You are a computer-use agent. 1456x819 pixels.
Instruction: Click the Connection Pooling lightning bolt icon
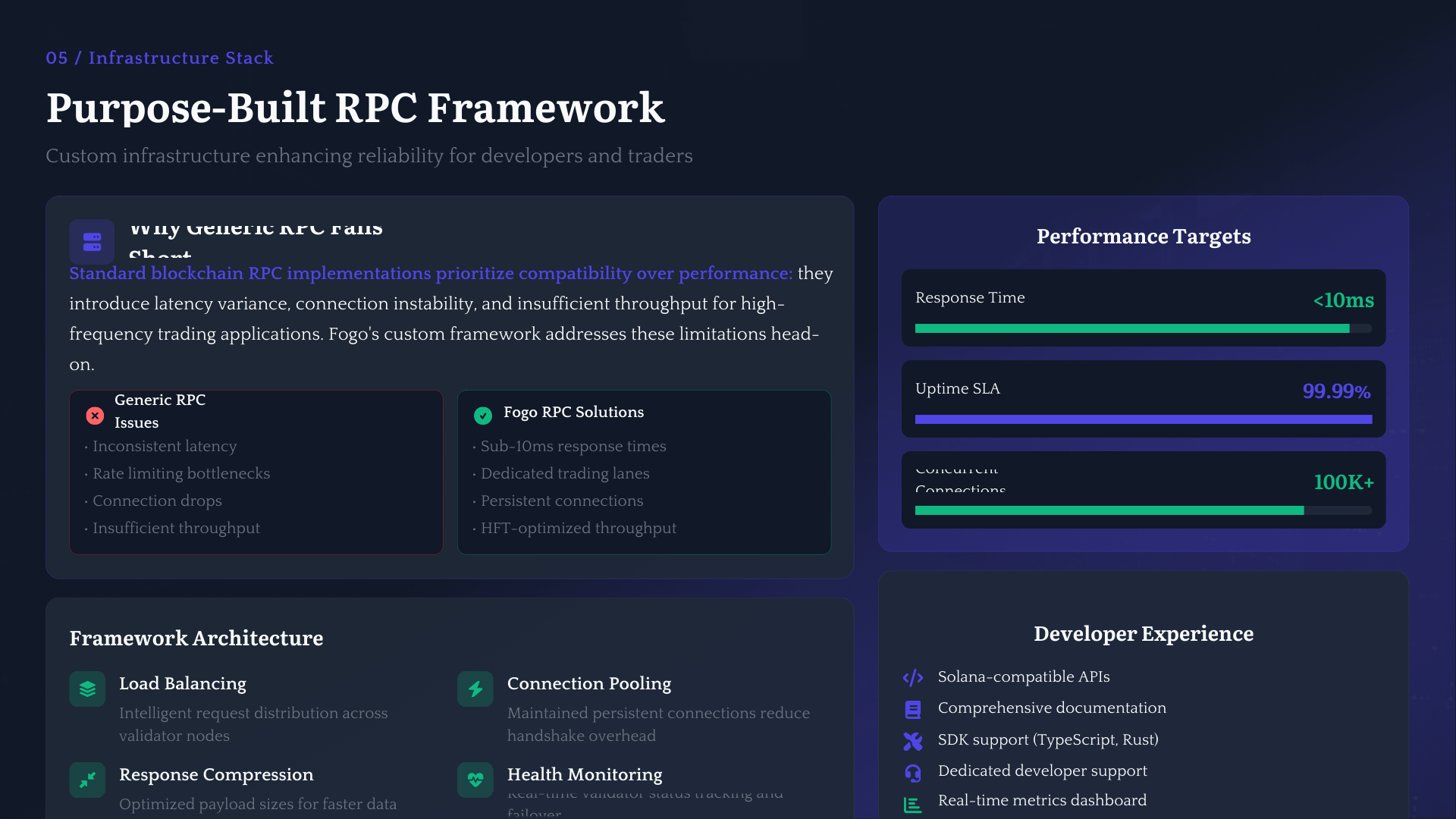pos(475,689)
